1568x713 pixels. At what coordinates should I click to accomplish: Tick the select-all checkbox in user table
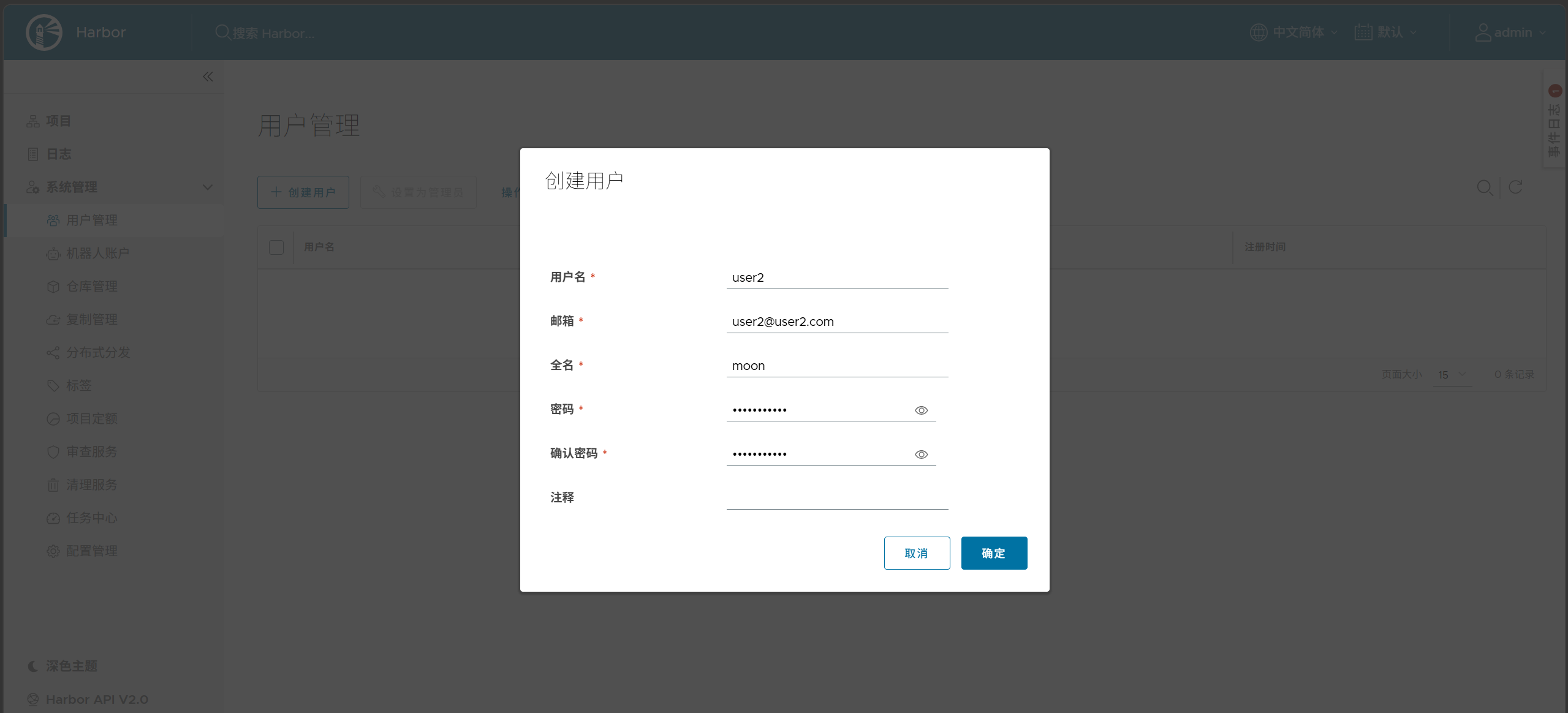(x=276, y=247)
